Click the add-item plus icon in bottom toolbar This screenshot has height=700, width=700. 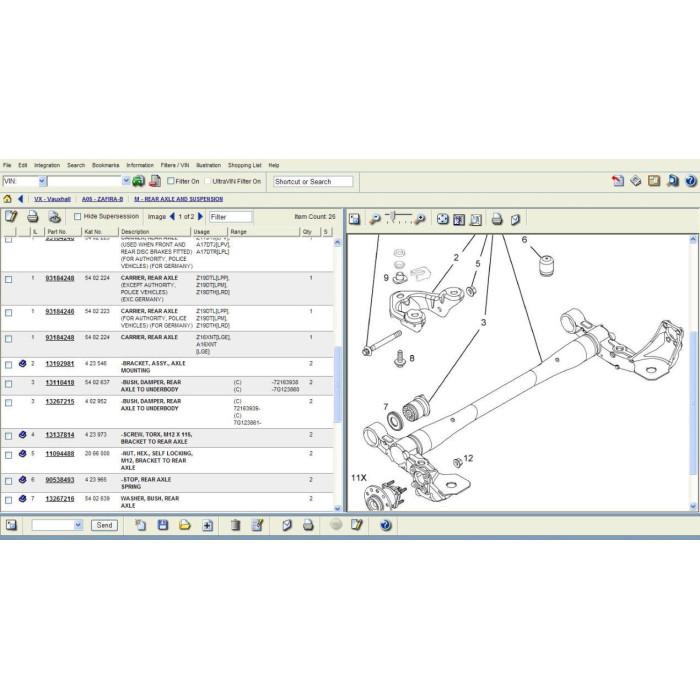coord(207,525)
